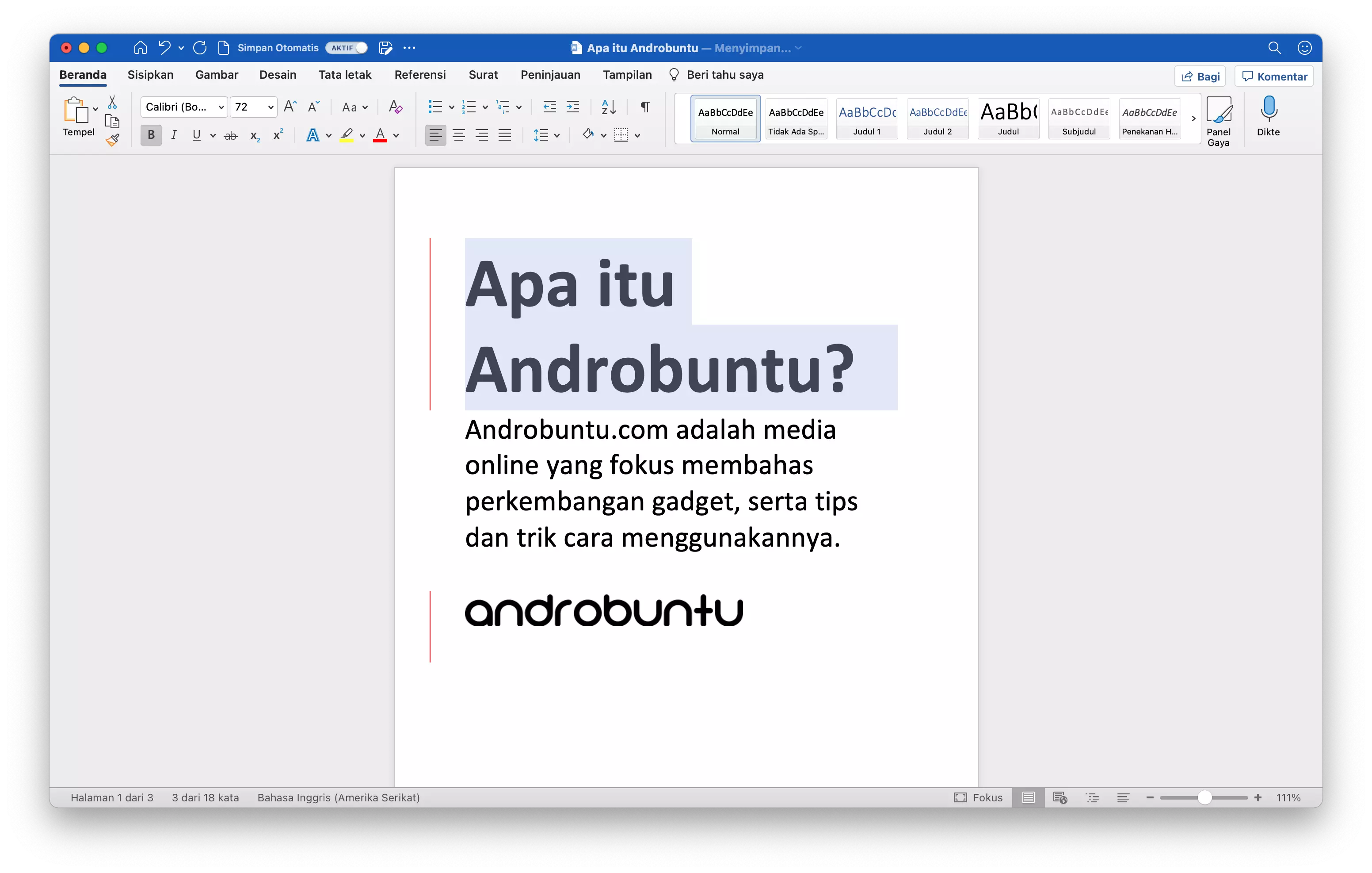The image size is (1372, 873).
Task: Click the save-with-pencil icon in title bar
Action: pyautogui.click(x=386, y=48)
